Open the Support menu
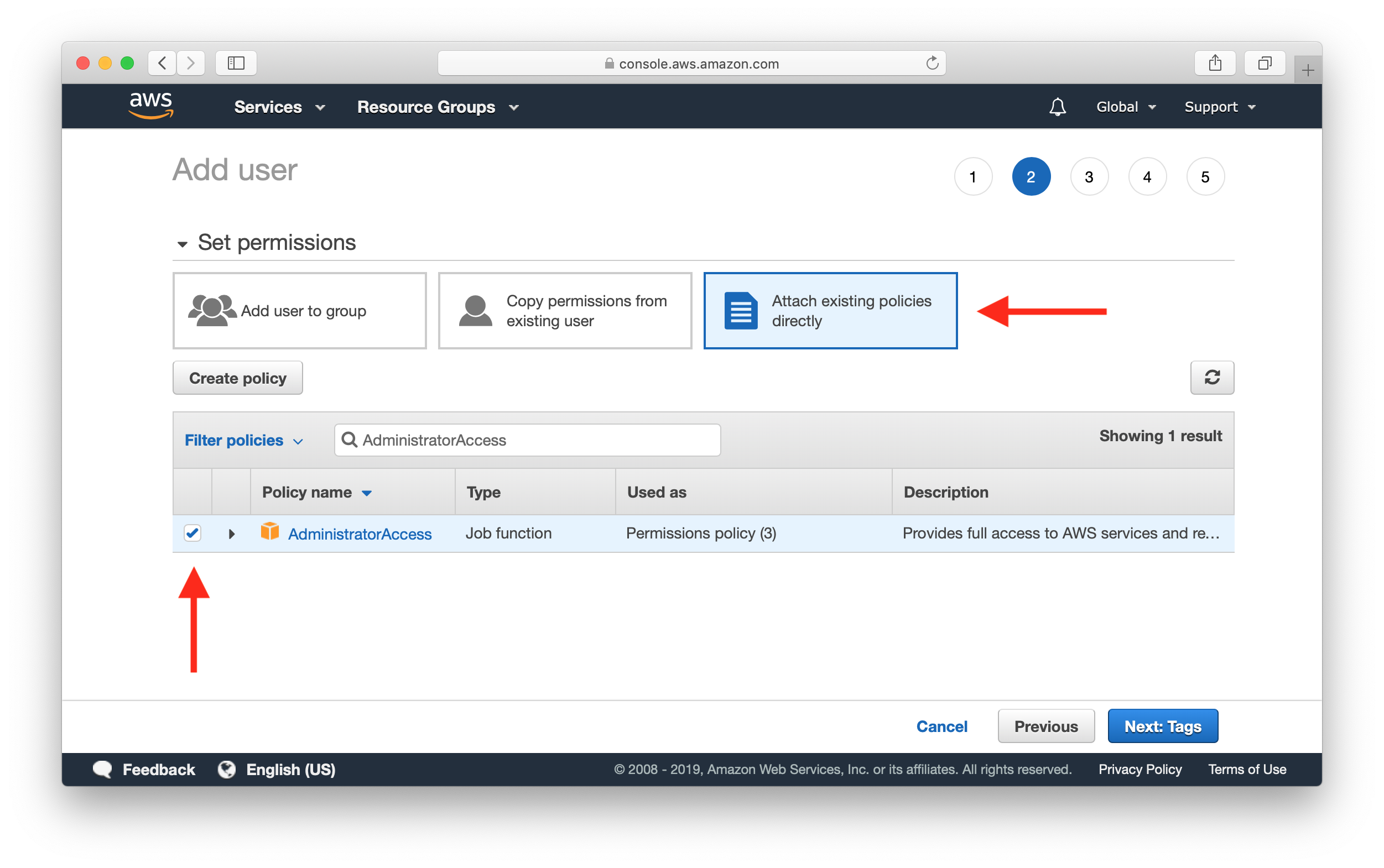Screen dimensions: 1384x868 1220,107
